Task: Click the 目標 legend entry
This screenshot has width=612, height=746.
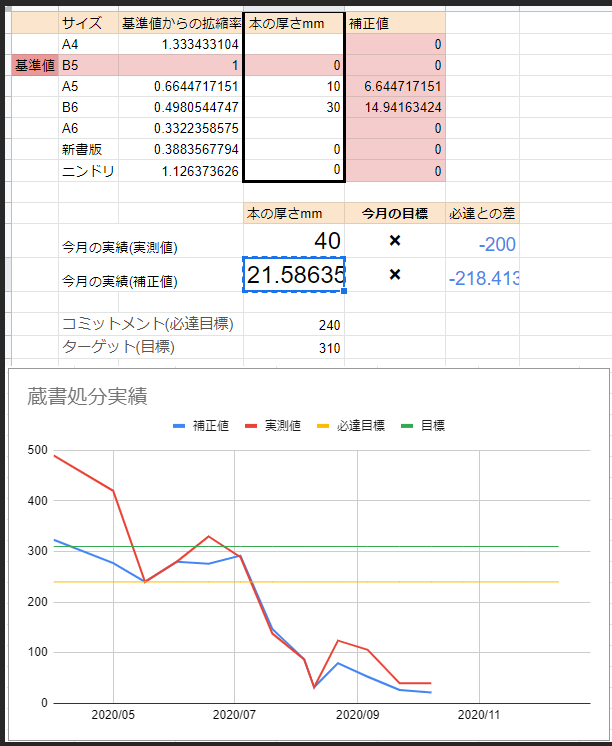Action: (x=423, y=425)
